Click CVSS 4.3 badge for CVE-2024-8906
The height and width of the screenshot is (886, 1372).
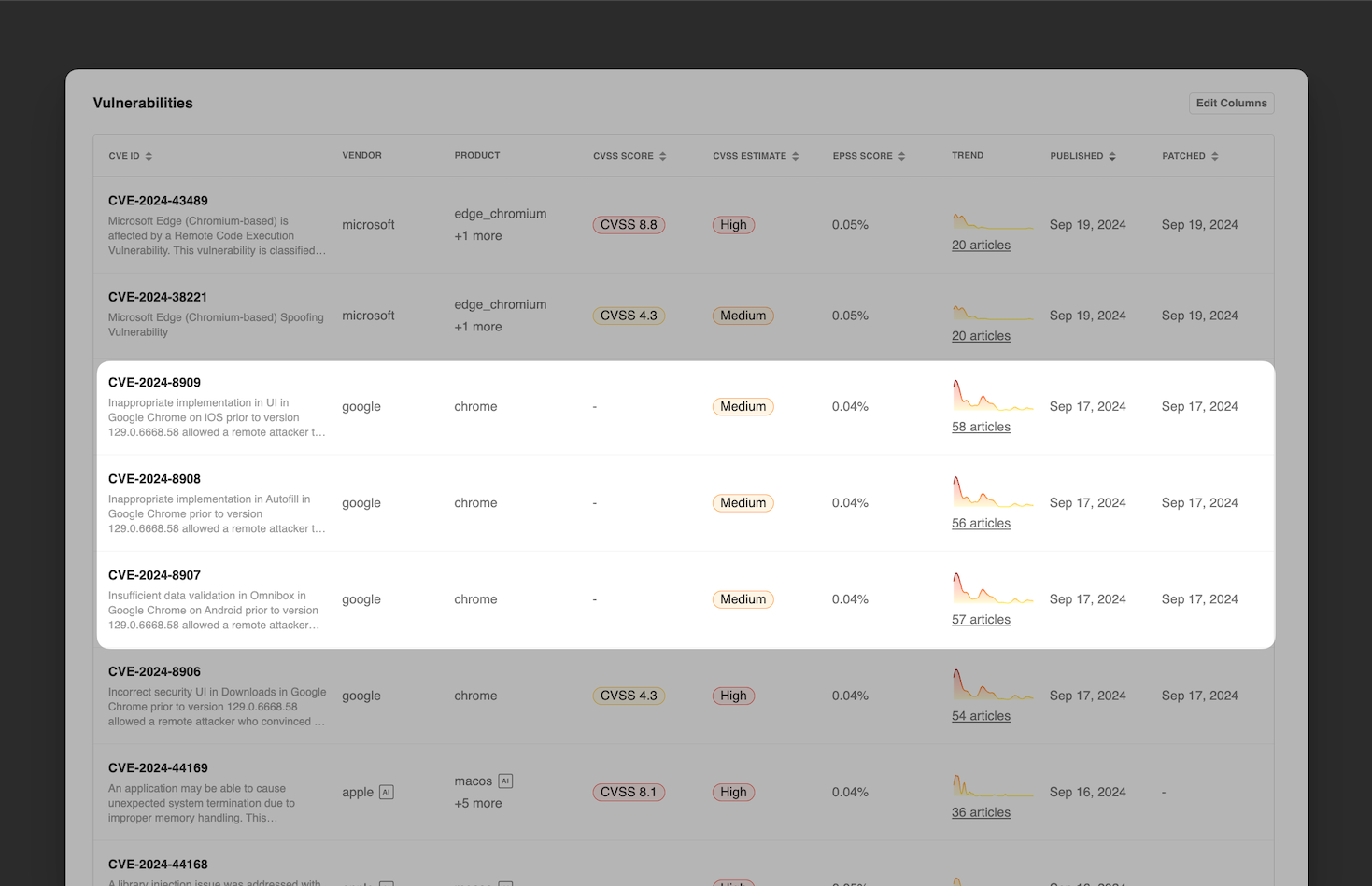(629, 696)
